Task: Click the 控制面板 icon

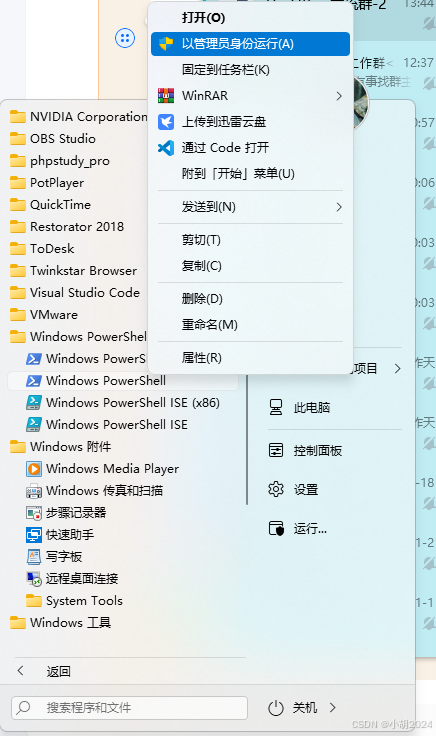Action: coord(276,450)
